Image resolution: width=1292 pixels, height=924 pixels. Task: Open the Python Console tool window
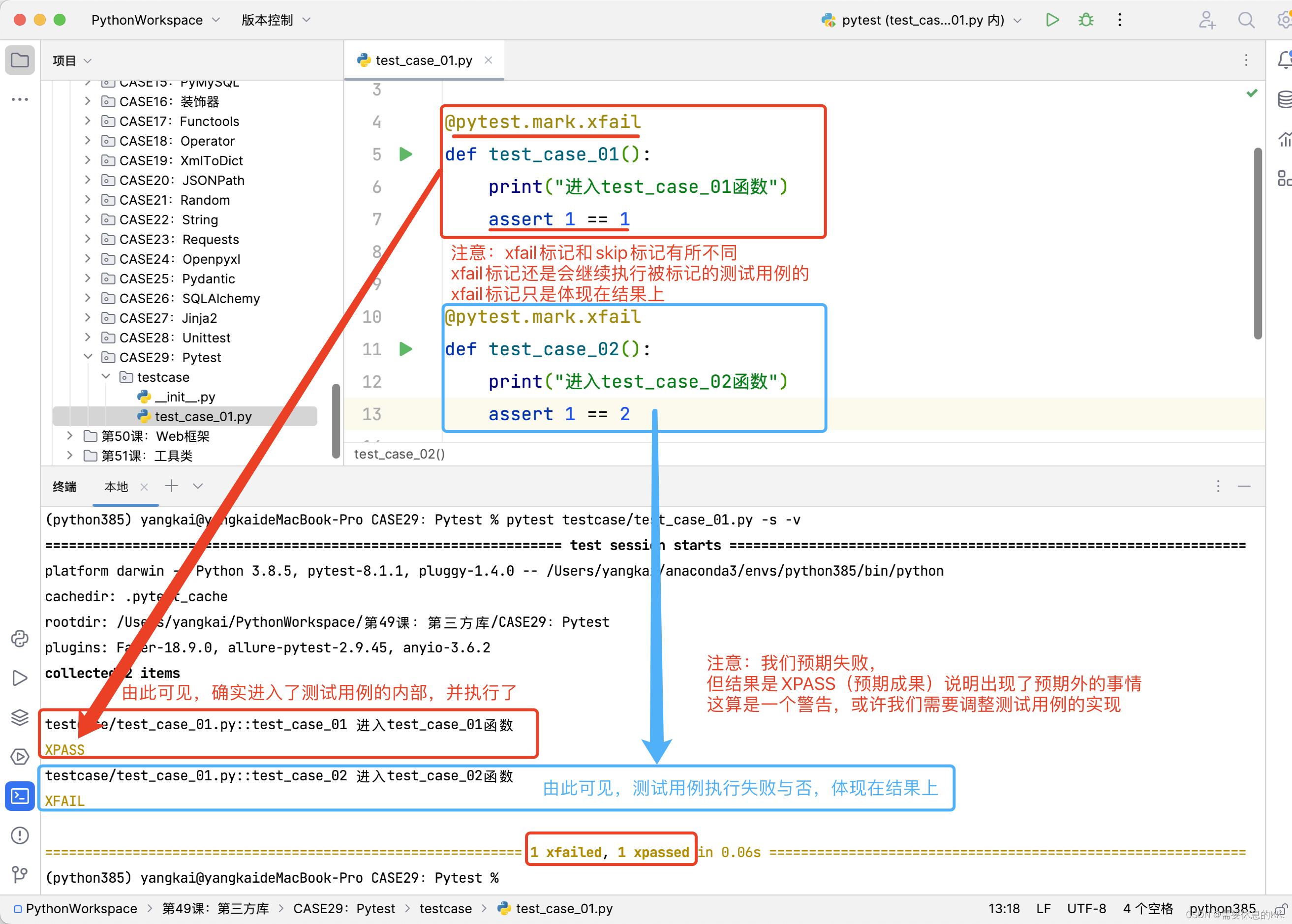pyautogui.click(x=20, y=638)
